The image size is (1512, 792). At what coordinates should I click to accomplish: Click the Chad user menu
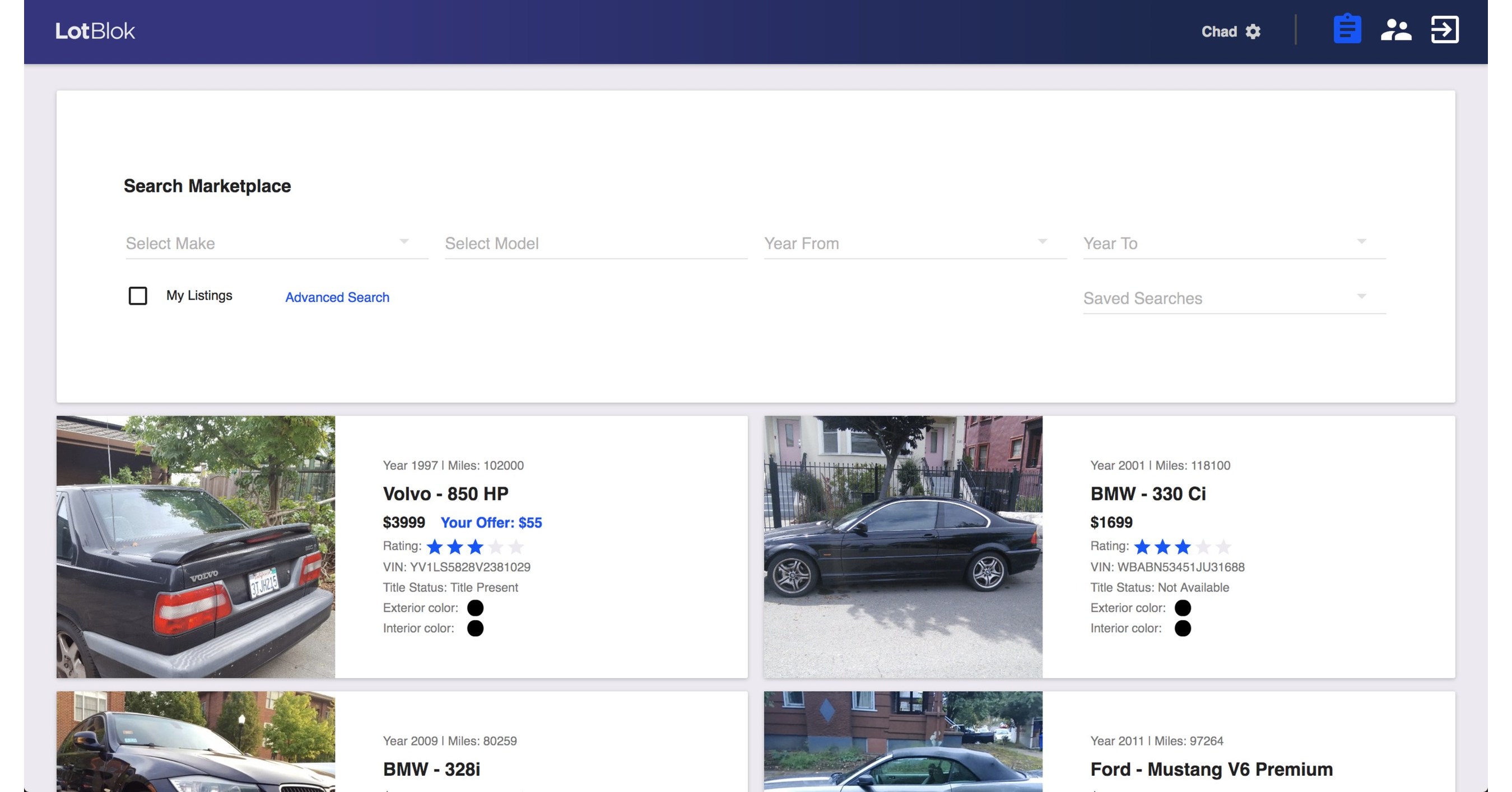[1219, 32]
